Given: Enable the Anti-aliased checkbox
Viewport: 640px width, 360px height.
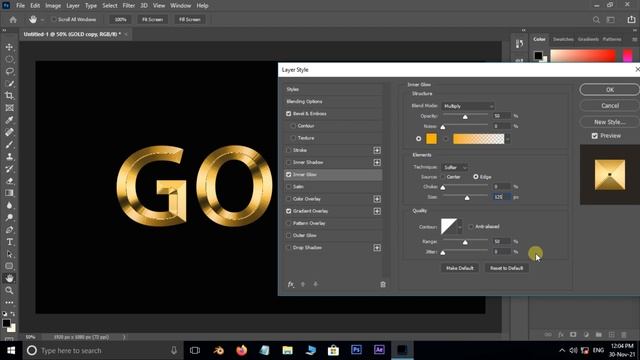Looking at the screenshot, I should (x=471, y=227).
